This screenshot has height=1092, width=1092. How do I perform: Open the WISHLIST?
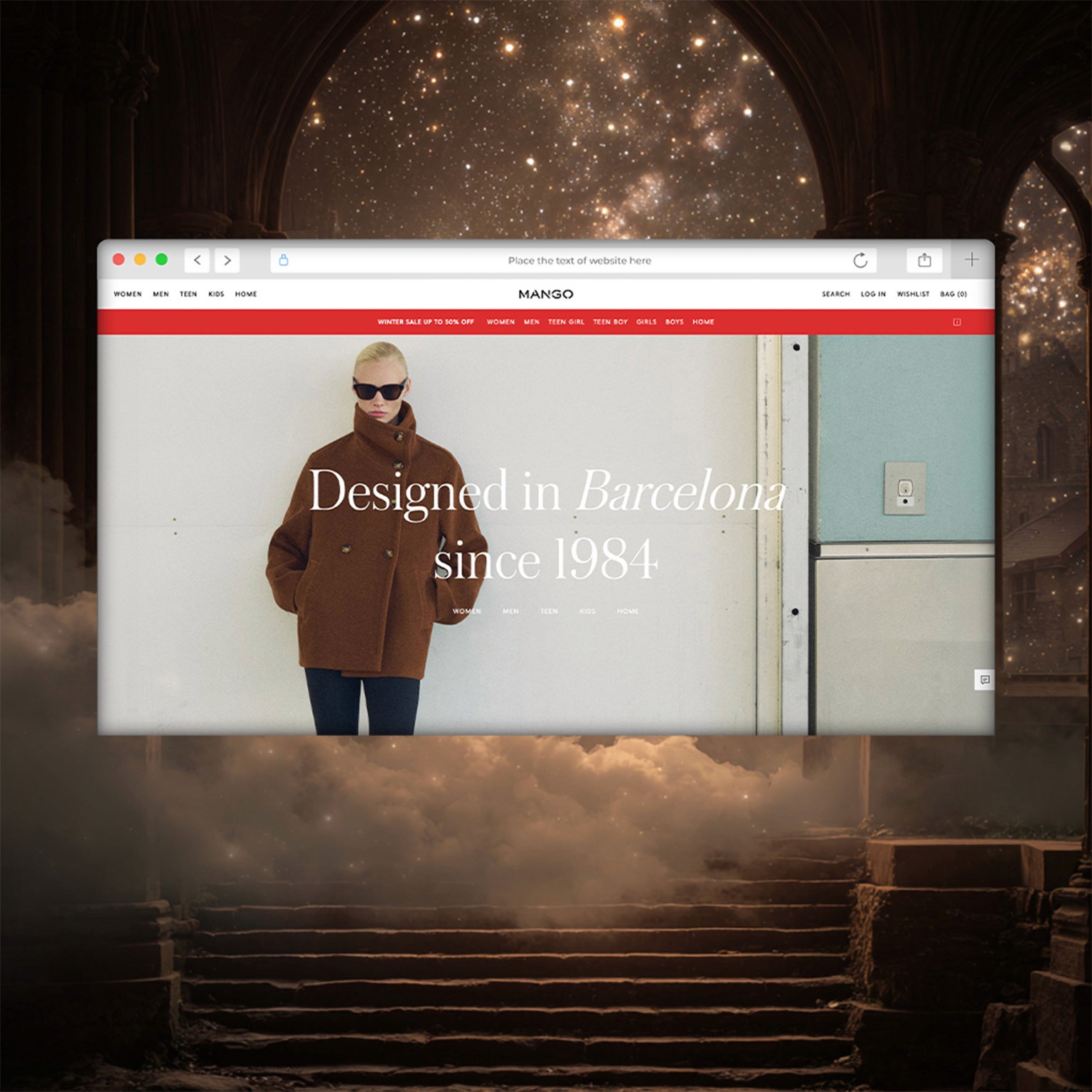coord(913,294)
